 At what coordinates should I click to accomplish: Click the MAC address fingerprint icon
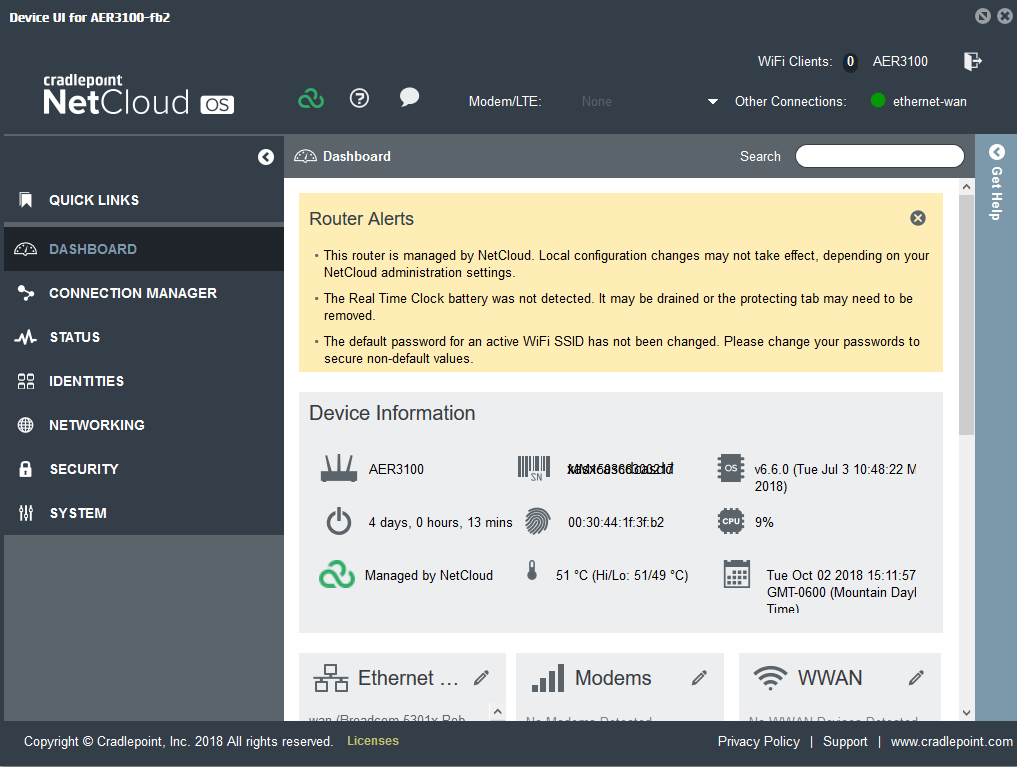[538, 521]
